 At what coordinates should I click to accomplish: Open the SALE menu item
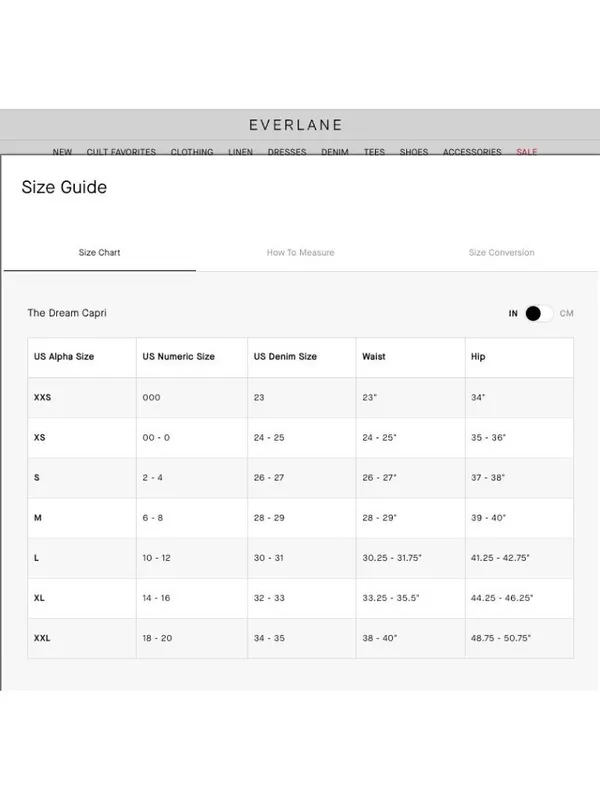pyautogui.click(x=527, y=152)
